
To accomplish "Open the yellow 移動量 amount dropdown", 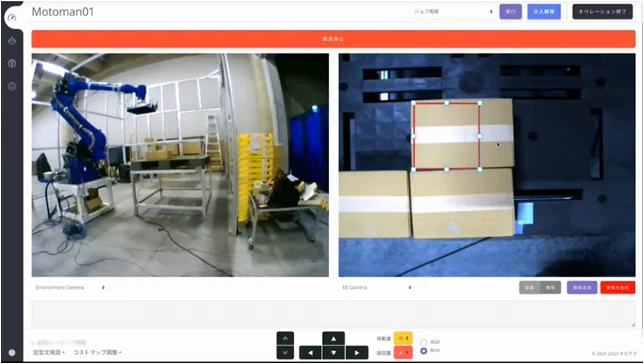I will [x=403, y=339].
